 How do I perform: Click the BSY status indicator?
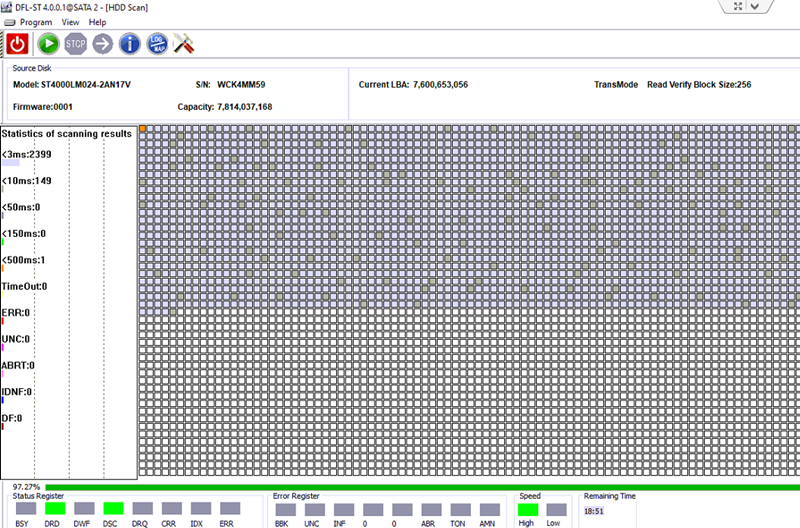click(26, 508)
